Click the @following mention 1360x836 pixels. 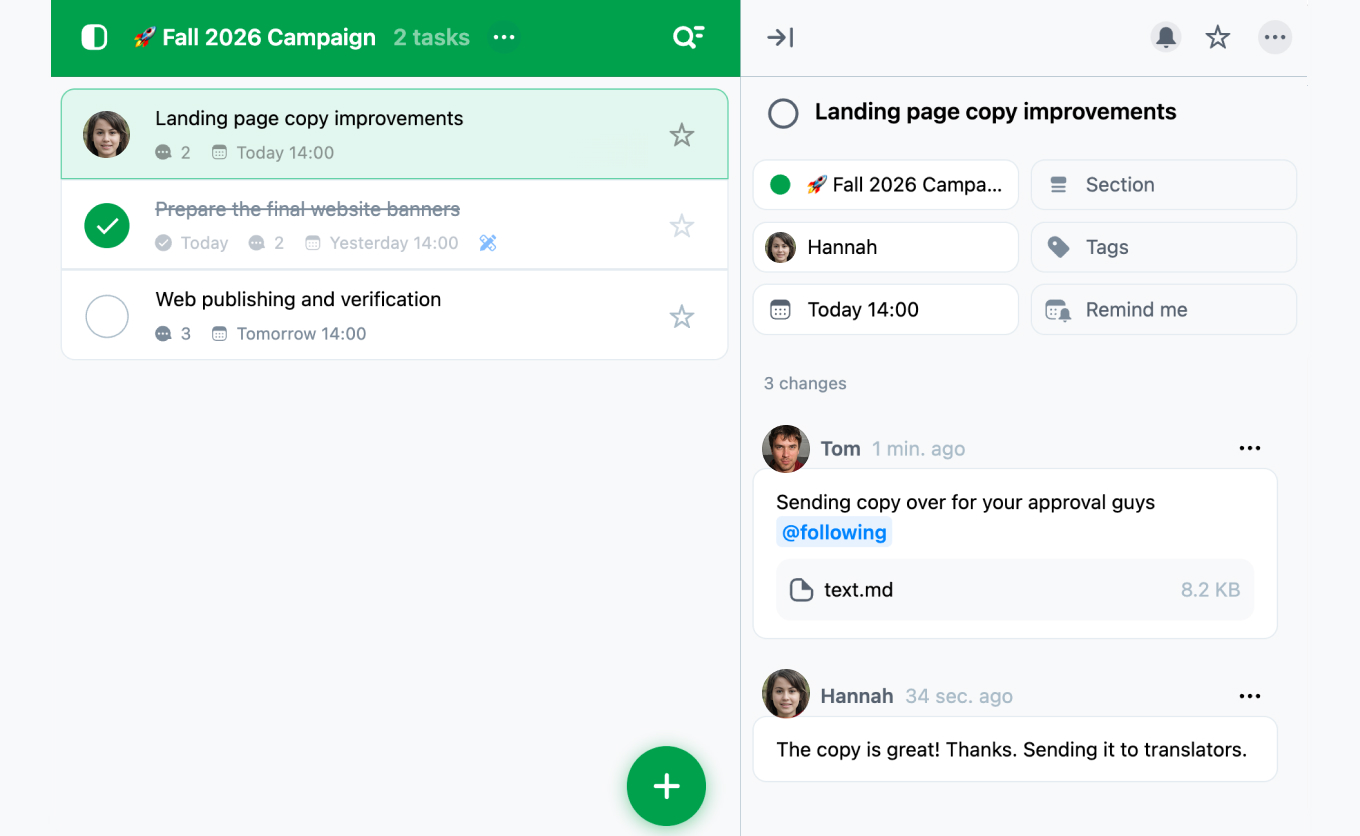tap(834, 533)
